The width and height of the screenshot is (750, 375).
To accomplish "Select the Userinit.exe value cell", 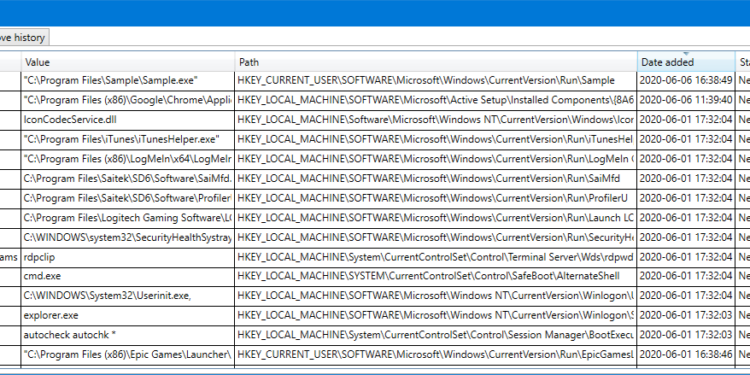I will pyautogui.click(x=128, y=296).
